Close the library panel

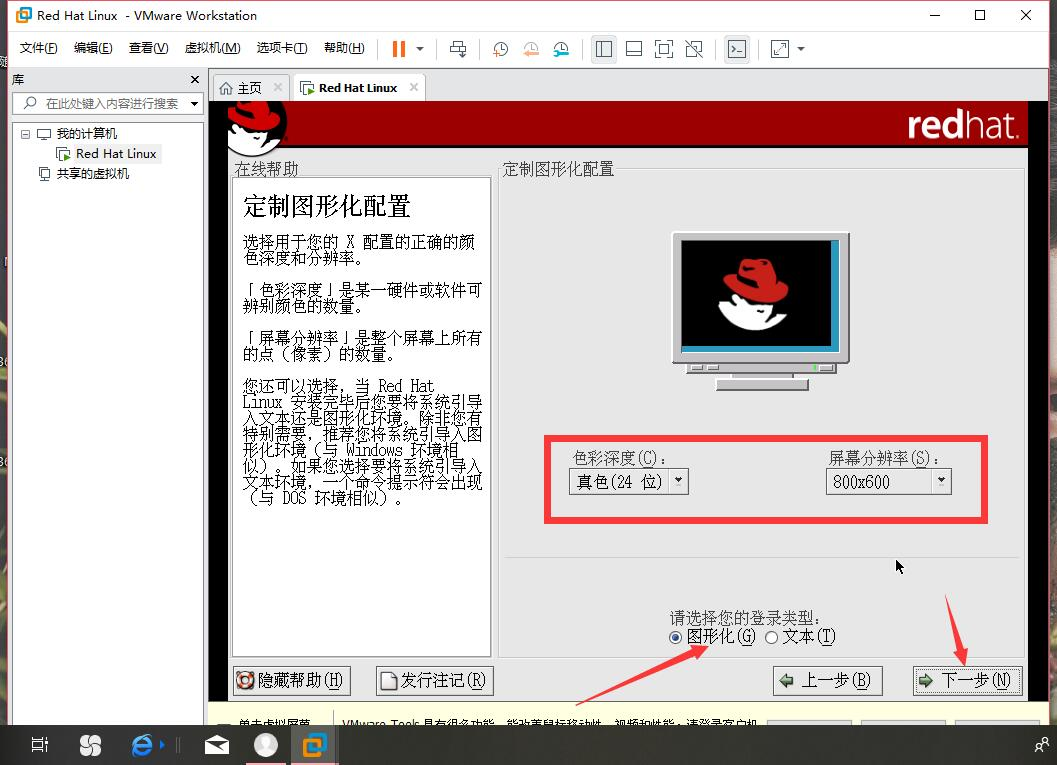[195, 80]
